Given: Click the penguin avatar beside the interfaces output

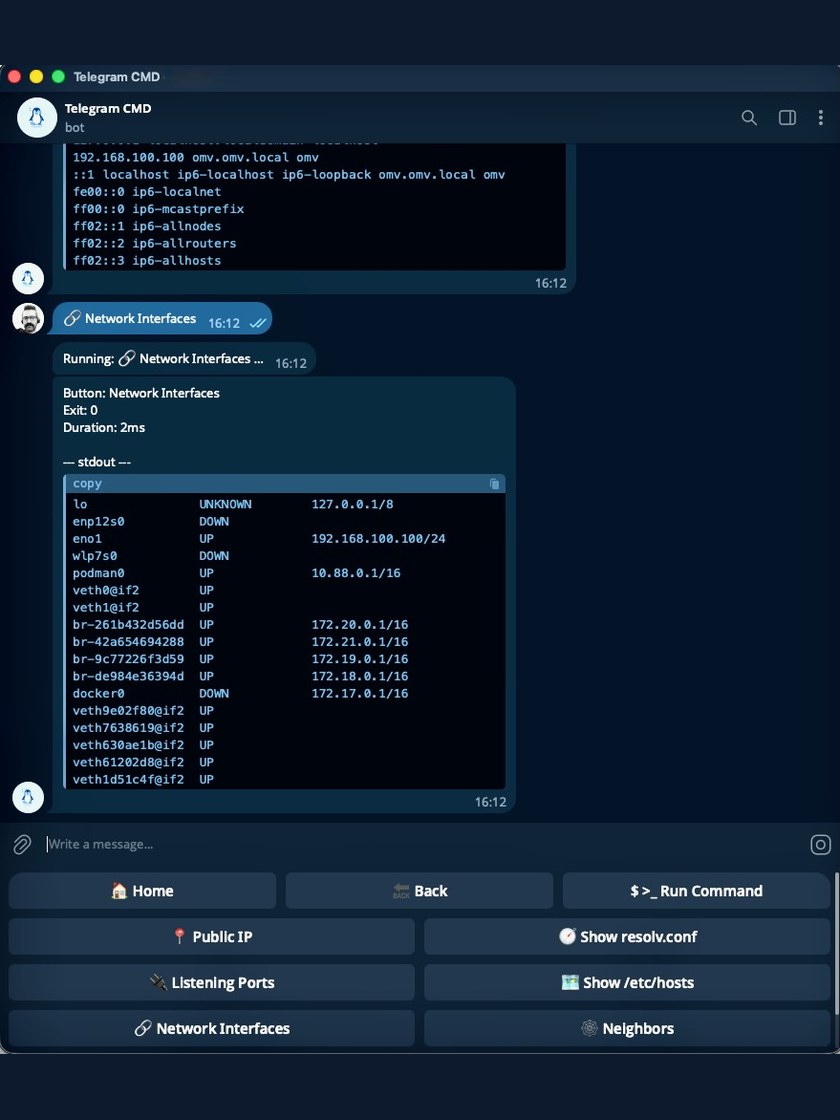Looking at the screenshot, I should click(28, 797).
